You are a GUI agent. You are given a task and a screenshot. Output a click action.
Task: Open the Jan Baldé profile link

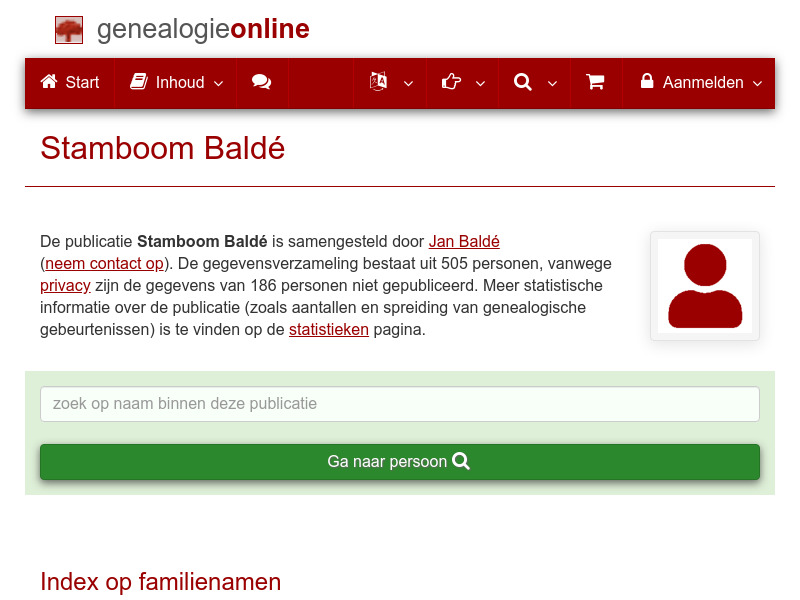coord(464,241)
